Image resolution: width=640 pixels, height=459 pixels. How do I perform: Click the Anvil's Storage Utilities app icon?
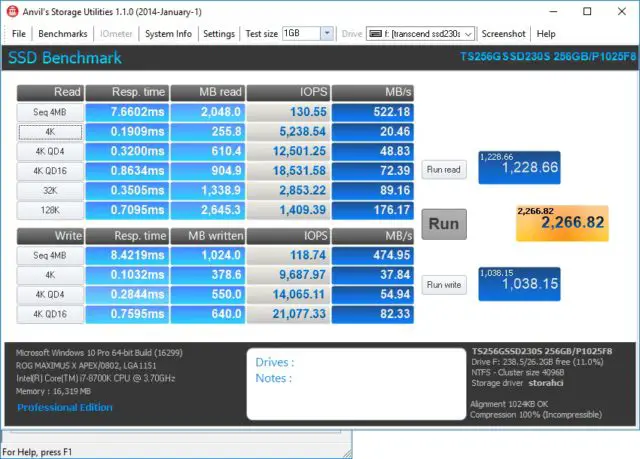12,11
